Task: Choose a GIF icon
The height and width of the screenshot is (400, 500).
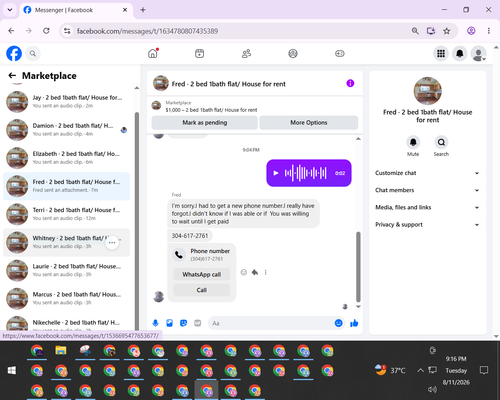Action: click(x=198, y=323)
